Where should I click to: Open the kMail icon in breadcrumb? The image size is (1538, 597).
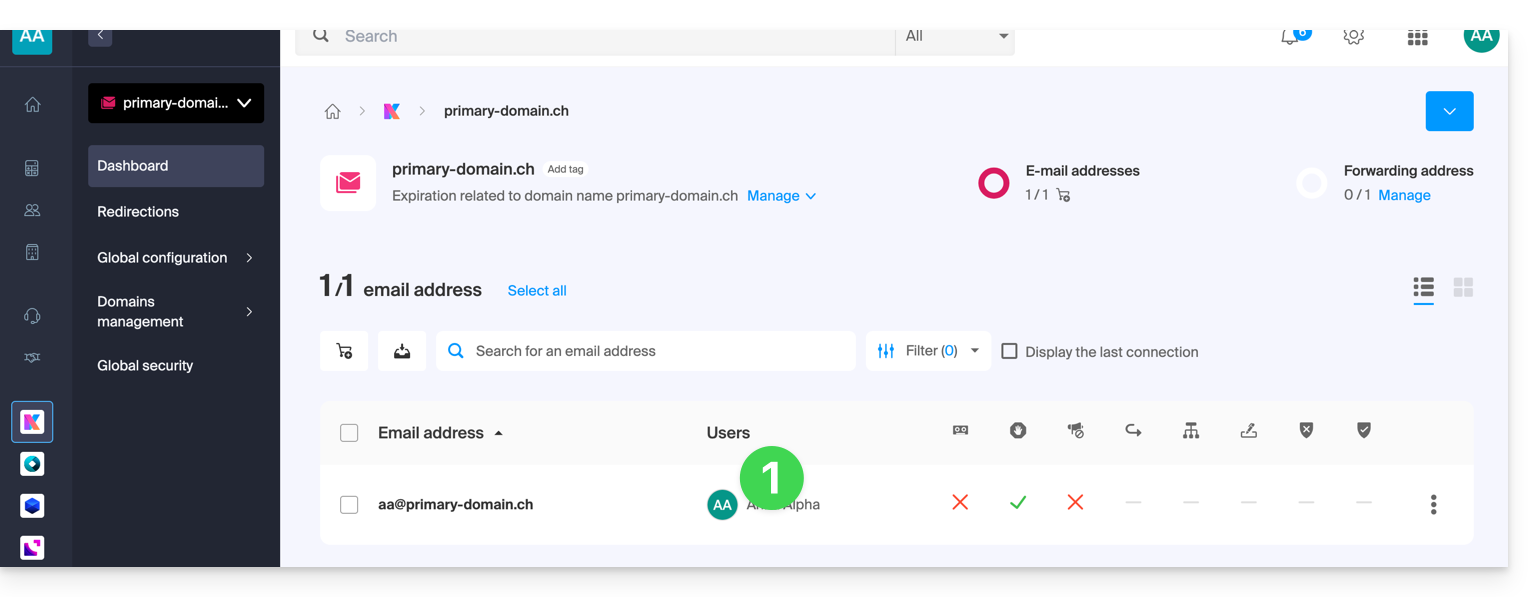click(392, 111)
